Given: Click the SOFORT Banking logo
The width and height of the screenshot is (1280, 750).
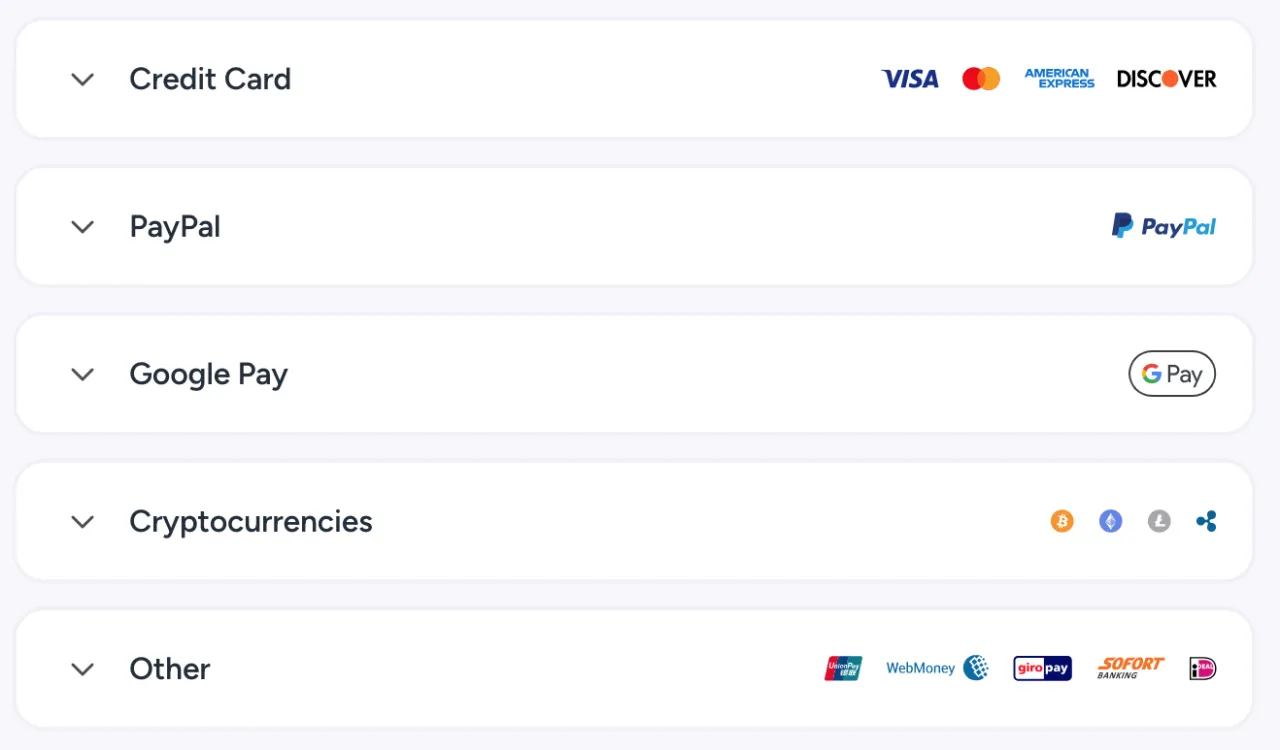Looking at the screenshot, I should [x=1131, y=668].
